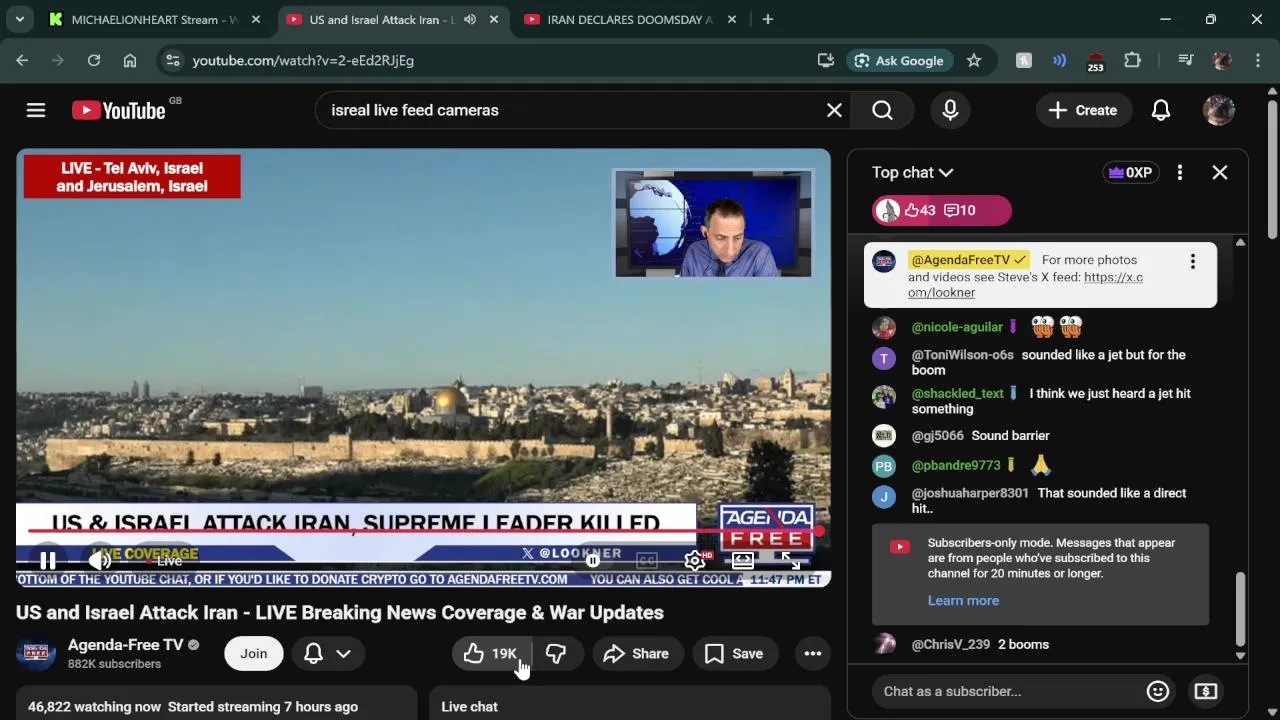Open live chat more options menu
The width and height of the screenshot is (1280, 720).
1180,172
